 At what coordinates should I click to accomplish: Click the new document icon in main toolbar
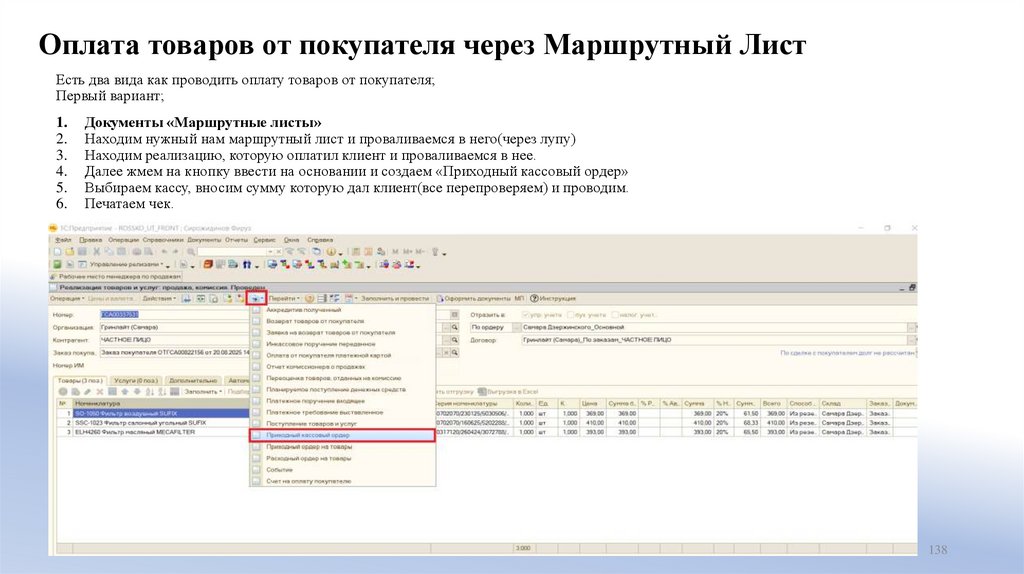[x=58, y=251]
